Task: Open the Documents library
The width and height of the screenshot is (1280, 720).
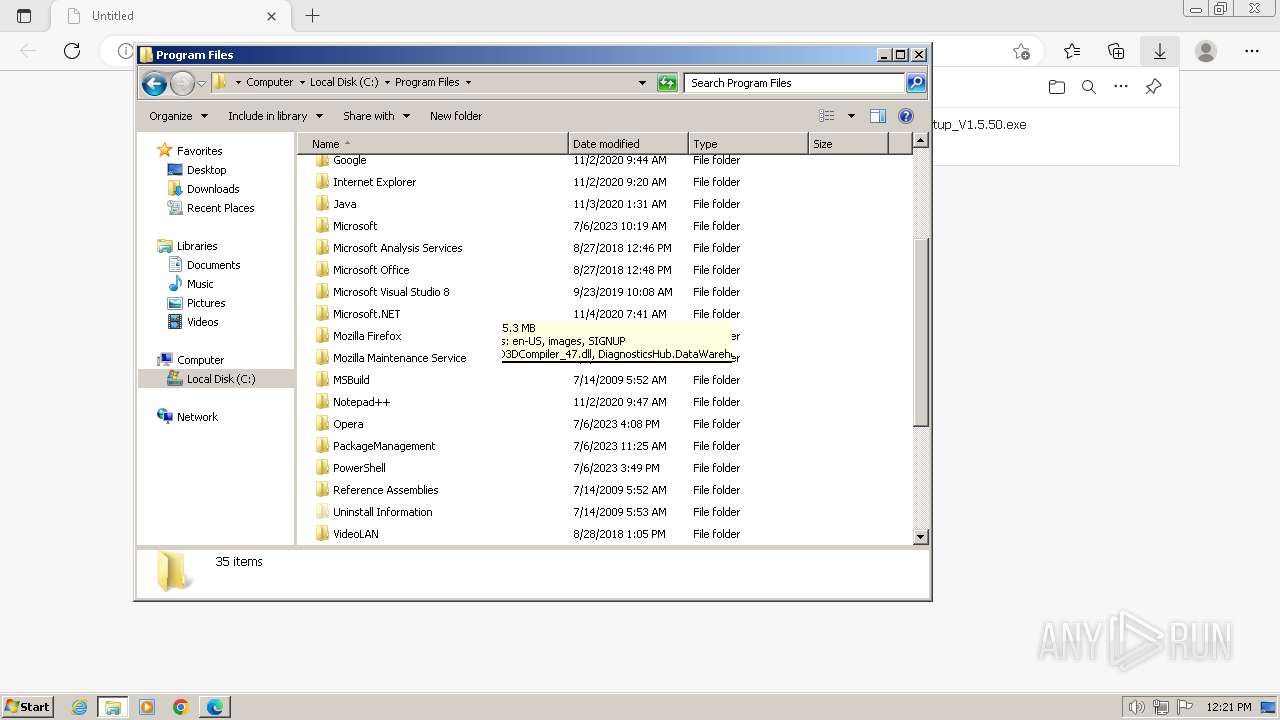Action: tap(213, 265)
